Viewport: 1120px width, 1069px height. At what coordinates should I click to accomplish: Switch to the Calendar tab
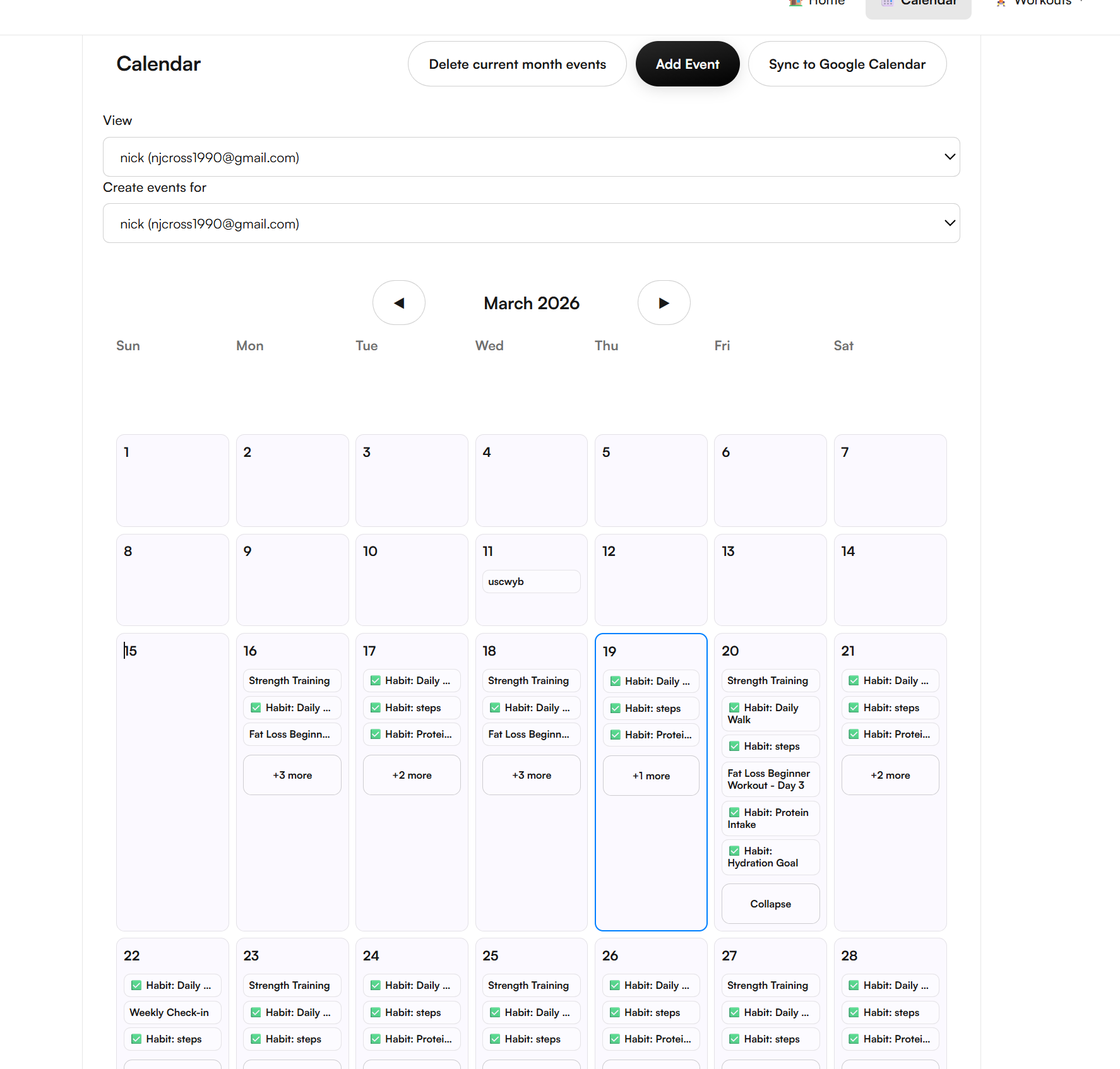click(918, 5)
